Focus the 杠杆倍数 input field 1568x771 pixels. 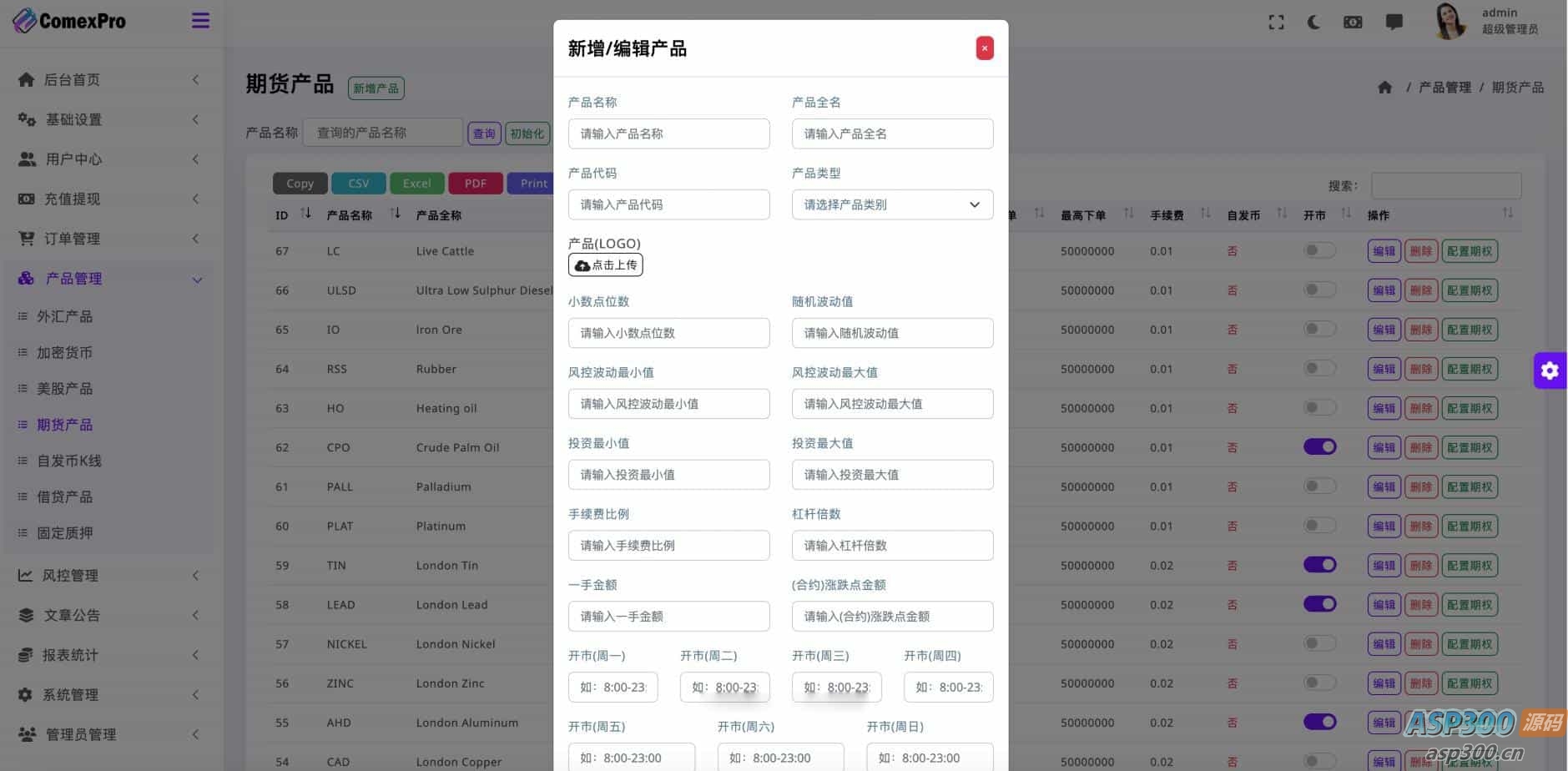[x=892, y=546]
